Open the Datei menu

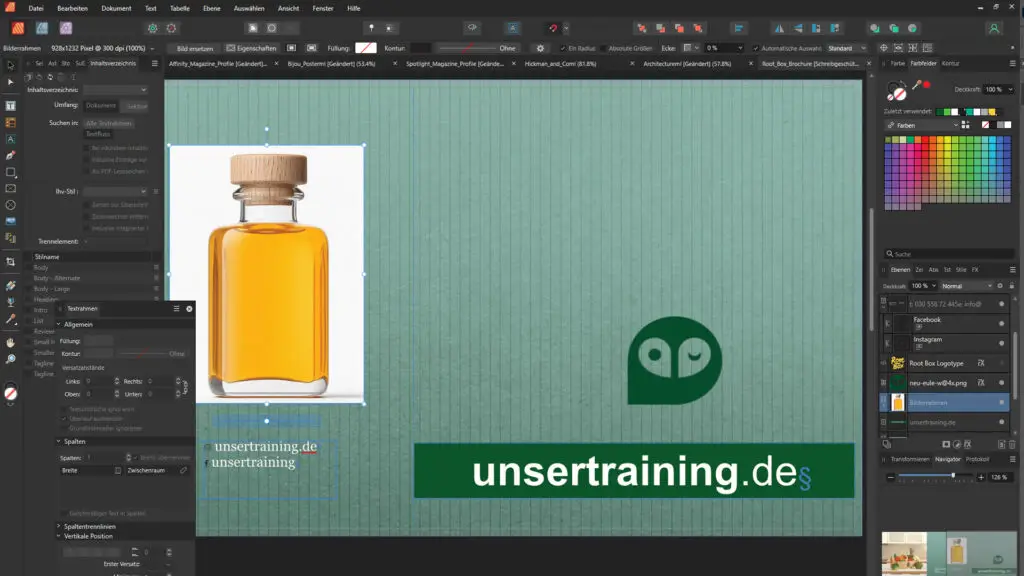(36, 8)
